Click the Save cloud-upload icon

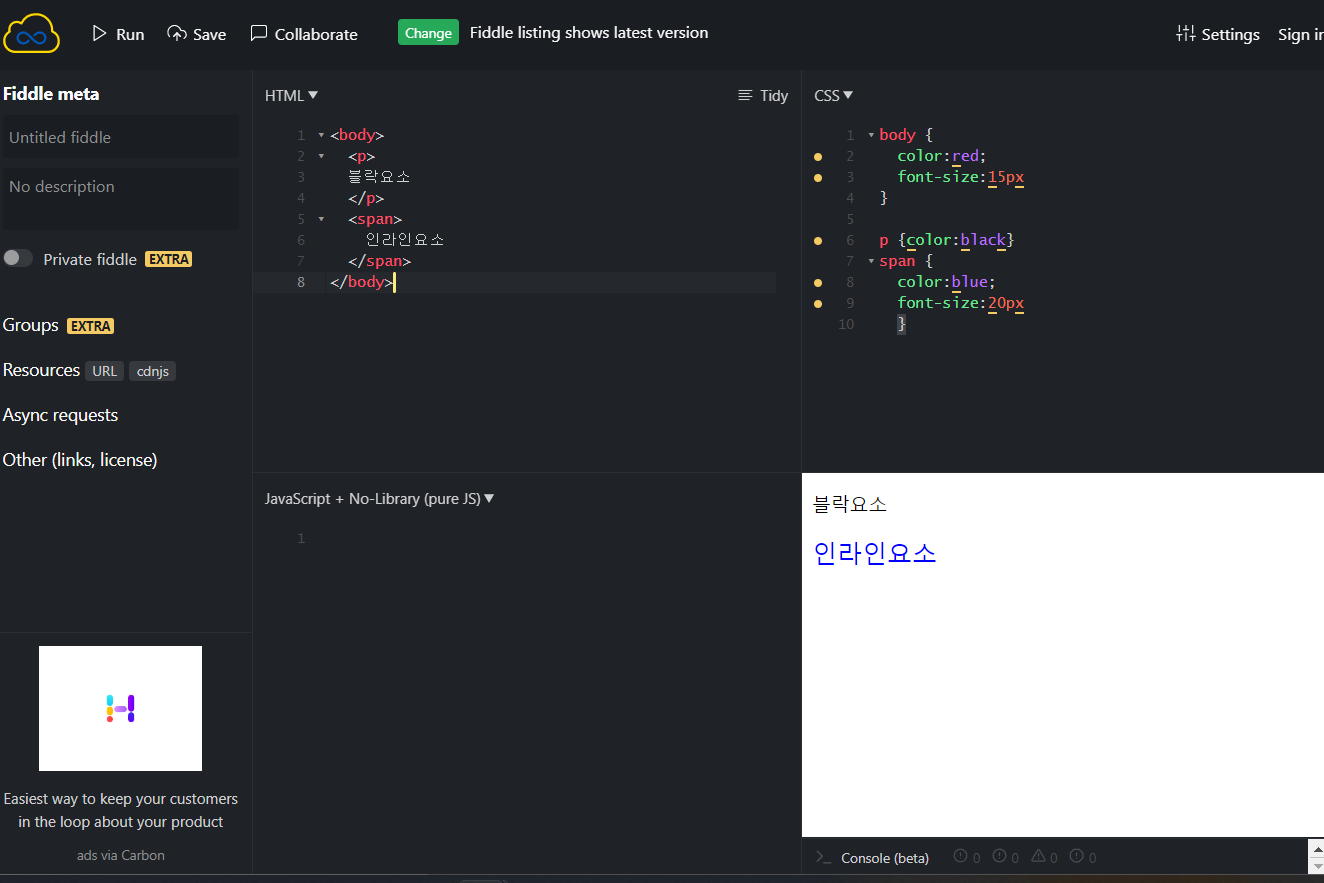177,33
